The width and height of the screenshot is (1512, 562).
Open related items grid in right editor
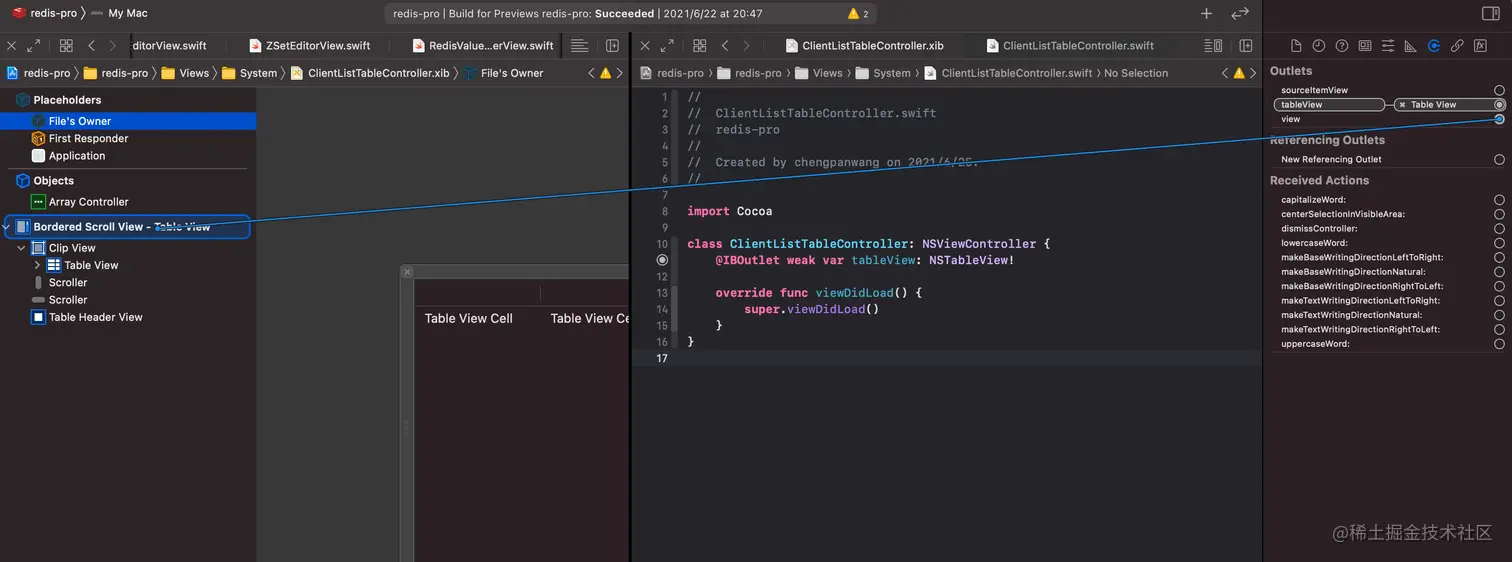(x=700, y=46)
